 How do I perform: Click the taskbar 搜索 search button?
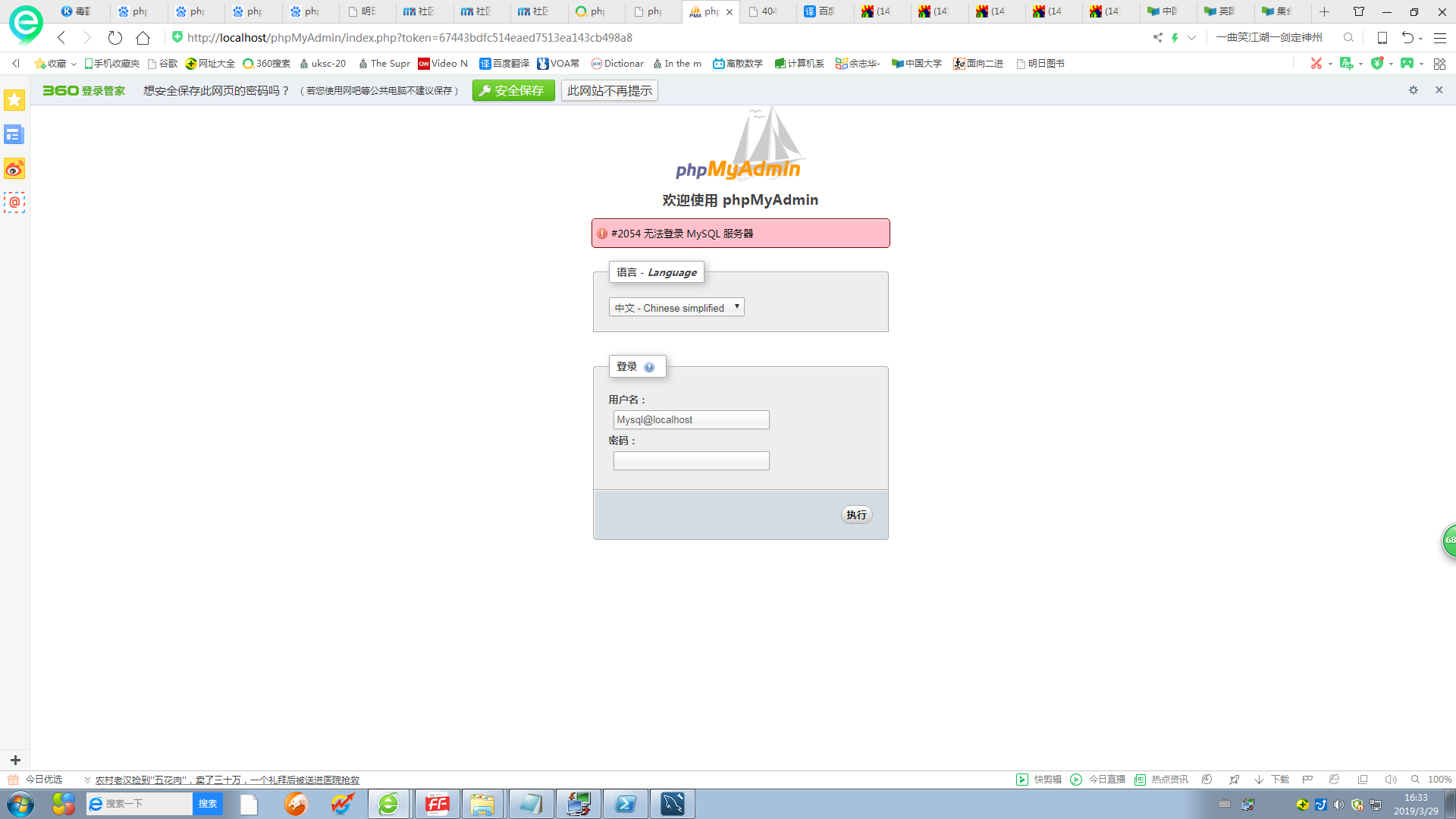pyautogui.click(x=208, y=804)
